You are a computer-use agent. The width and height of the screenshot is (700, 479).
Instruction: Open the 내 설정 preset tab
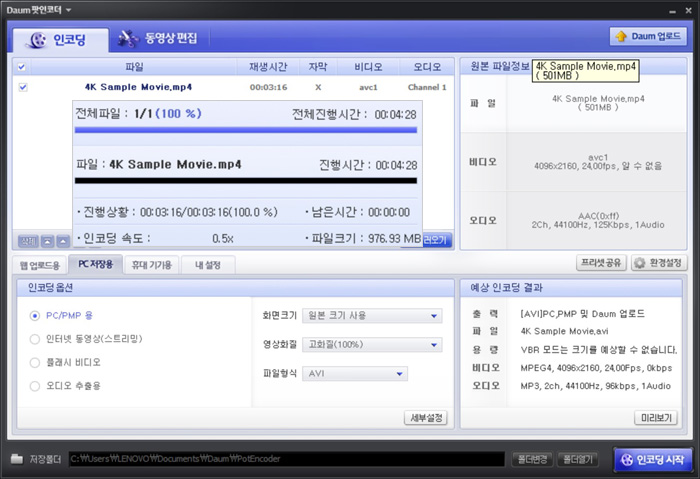(208, 265)
